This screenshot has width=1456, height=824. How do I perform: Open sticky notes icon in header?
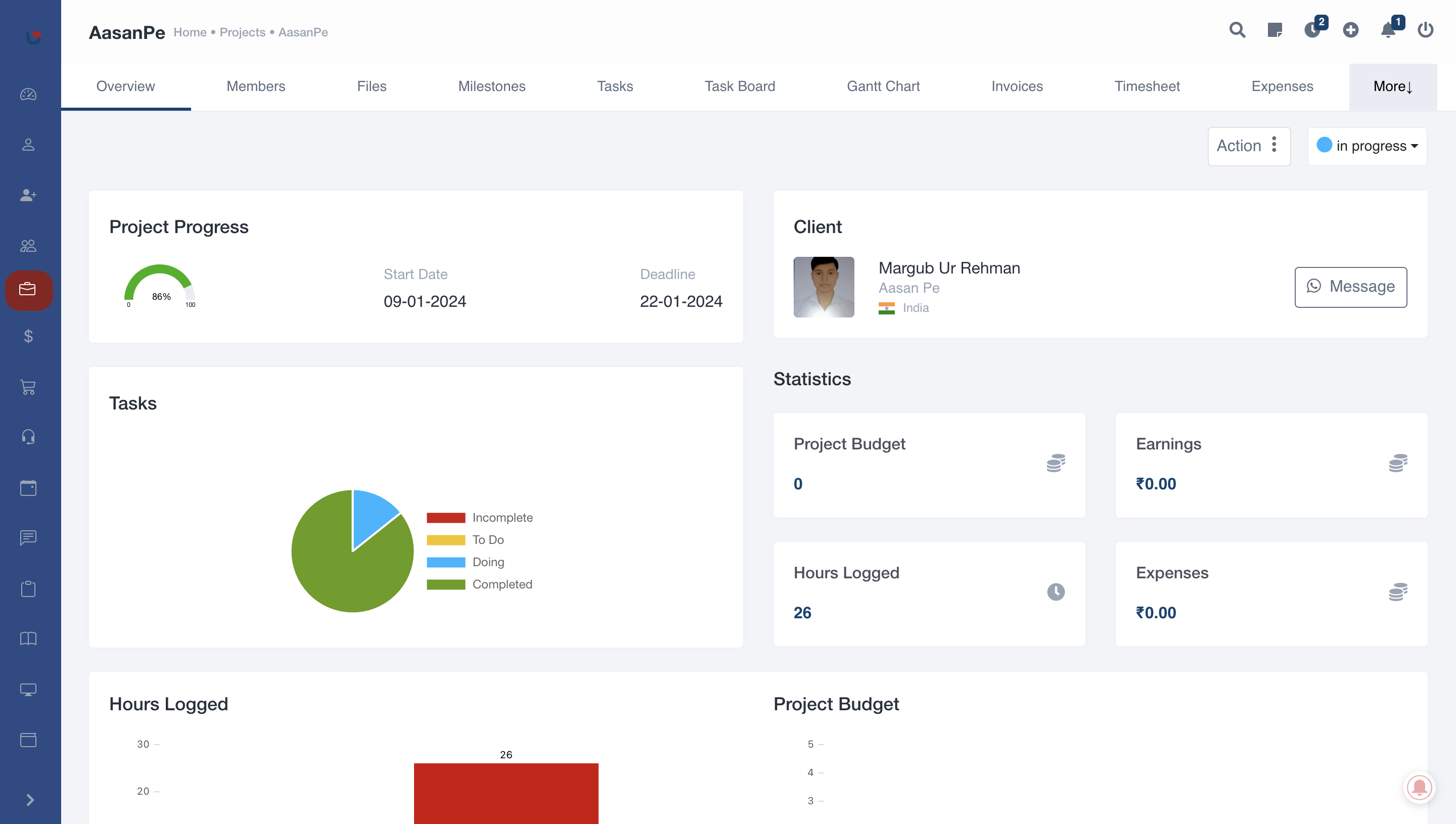1275,30
